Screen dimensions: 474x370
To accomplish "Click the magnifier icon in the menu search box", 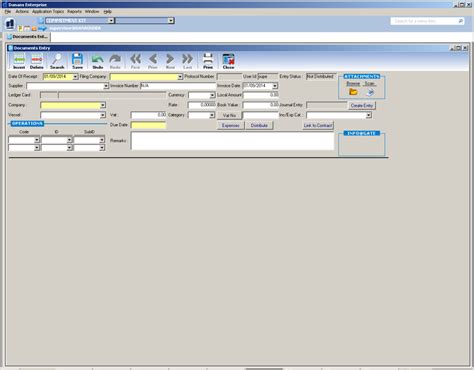I will pyautogui.click(x=461, y=21).
